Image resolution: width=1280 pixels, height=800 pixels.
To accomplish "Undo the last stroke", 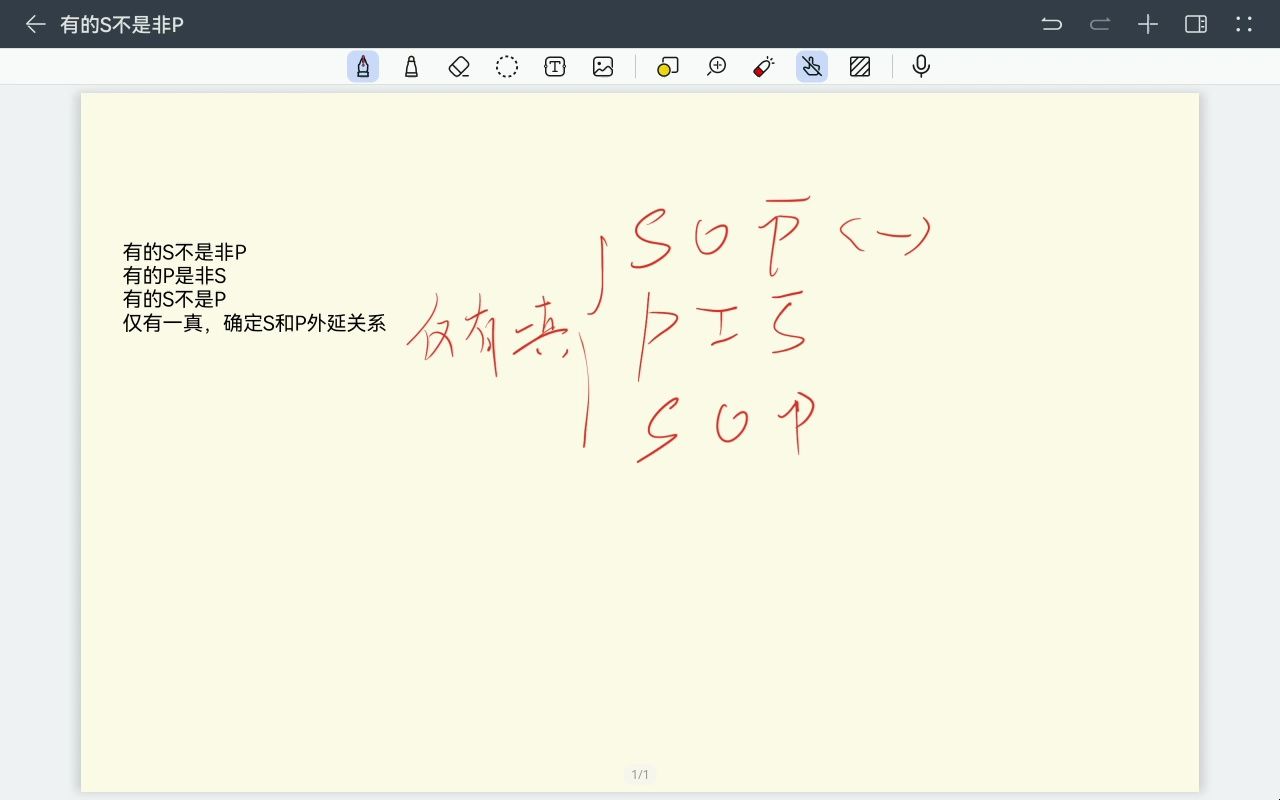I will [x=1051, y=24].
